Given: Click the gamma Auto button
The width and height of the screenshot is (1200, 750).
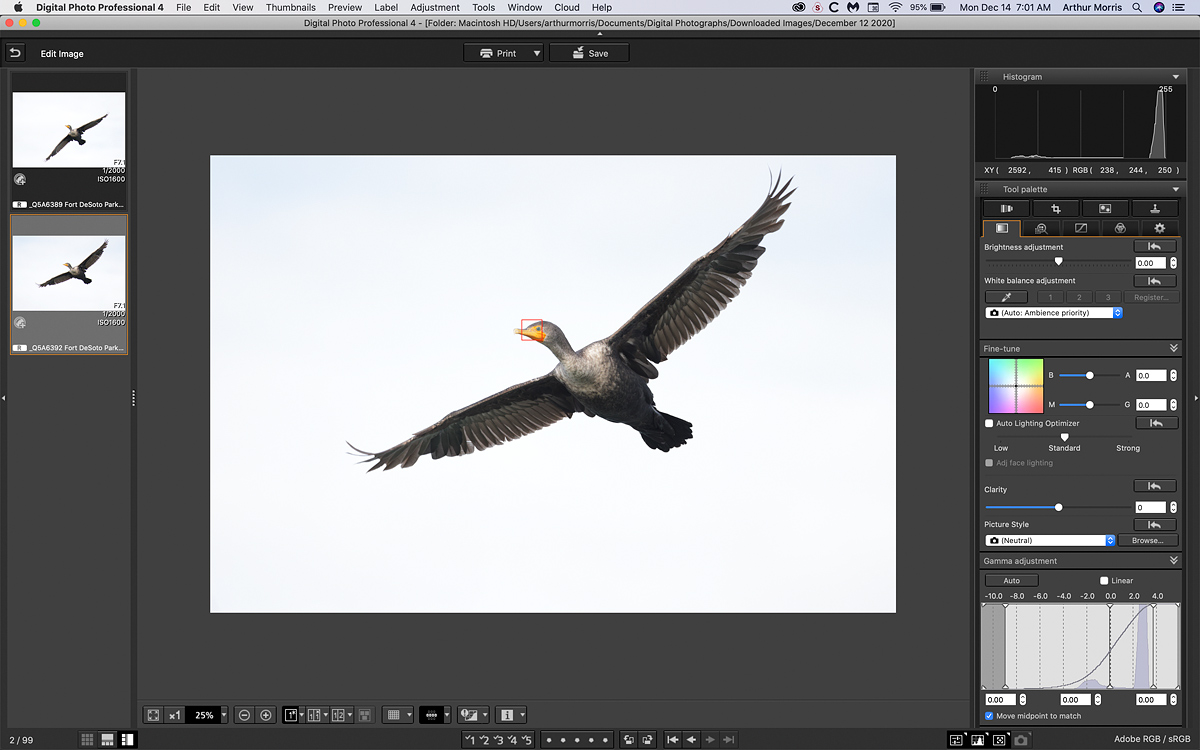Looking at the screenshot, I should 1011,580.
